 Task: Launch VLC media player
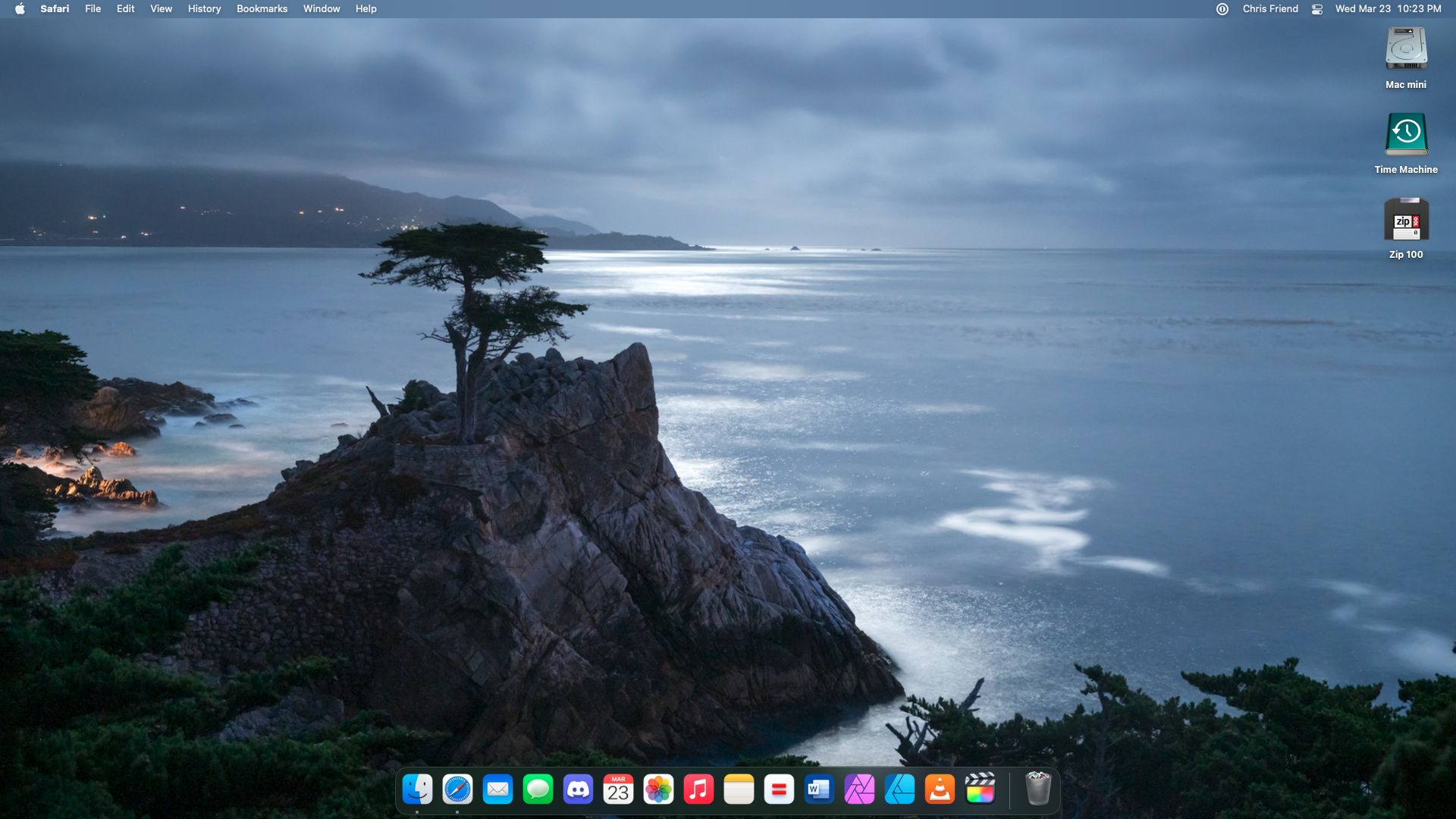(x=940, y=789)
